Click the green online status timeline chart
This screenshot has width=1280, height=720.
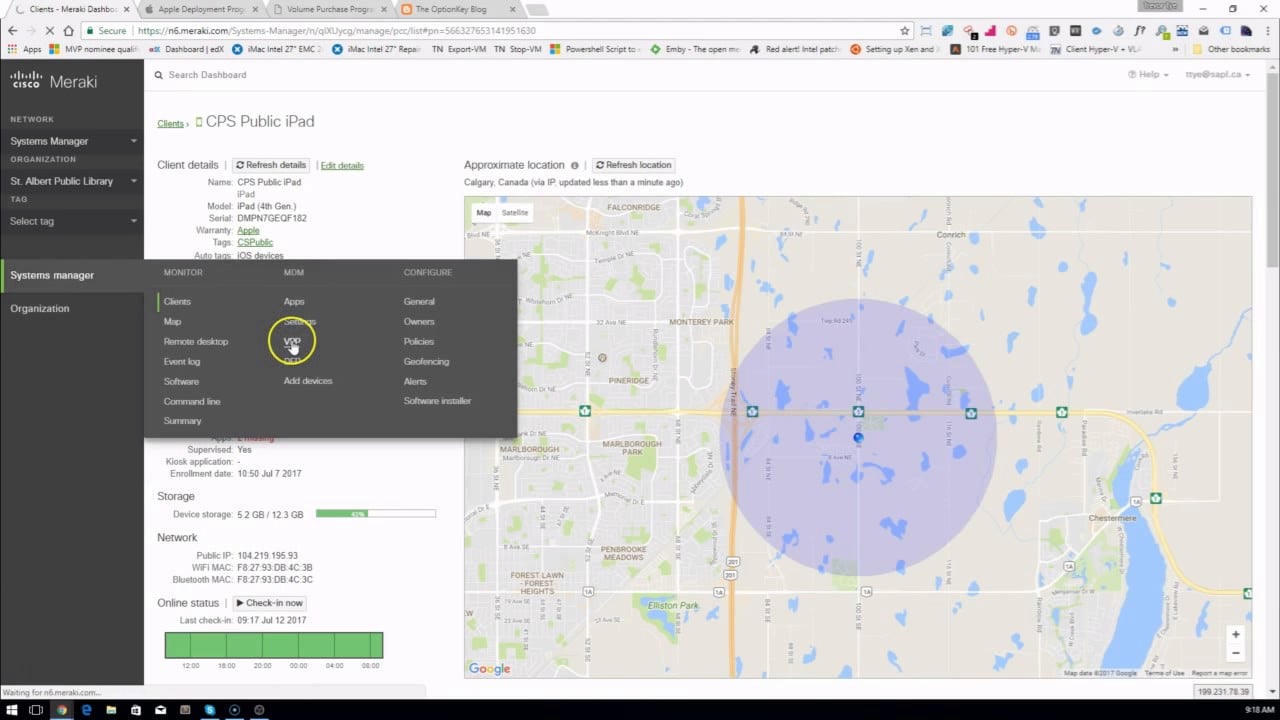(274, 645)
